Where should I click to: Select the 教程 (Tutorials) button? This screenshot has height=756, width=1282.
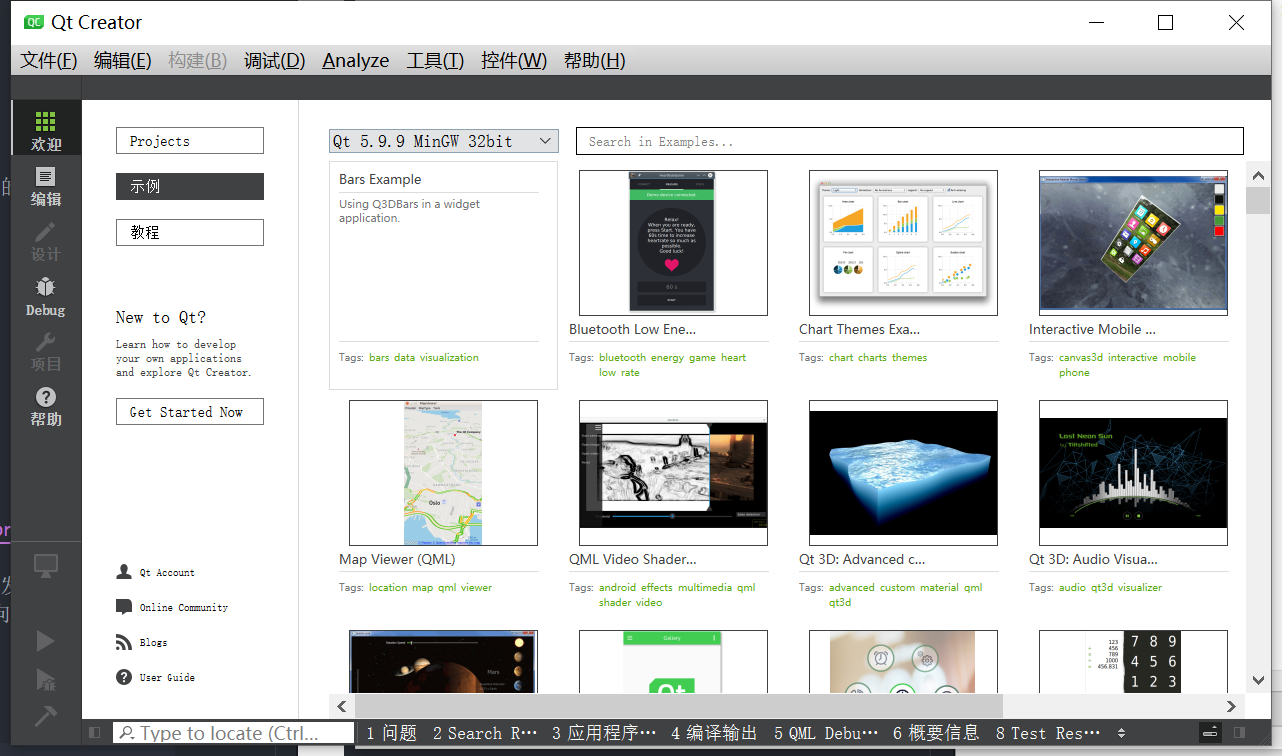click(x=190, y=232)
